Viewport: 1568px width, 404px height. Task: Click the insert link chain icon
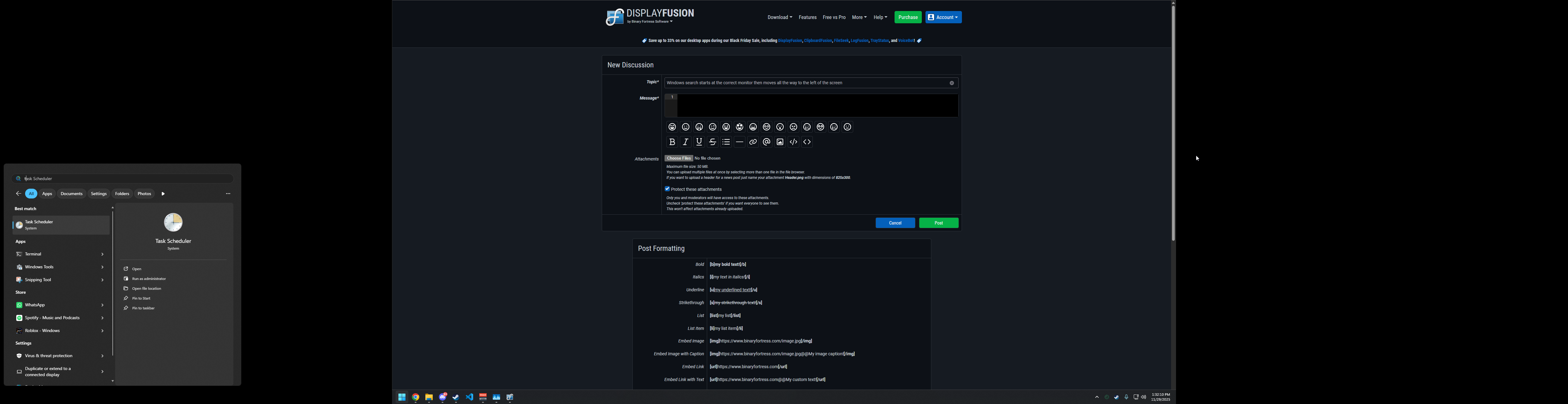pos(753,142)
